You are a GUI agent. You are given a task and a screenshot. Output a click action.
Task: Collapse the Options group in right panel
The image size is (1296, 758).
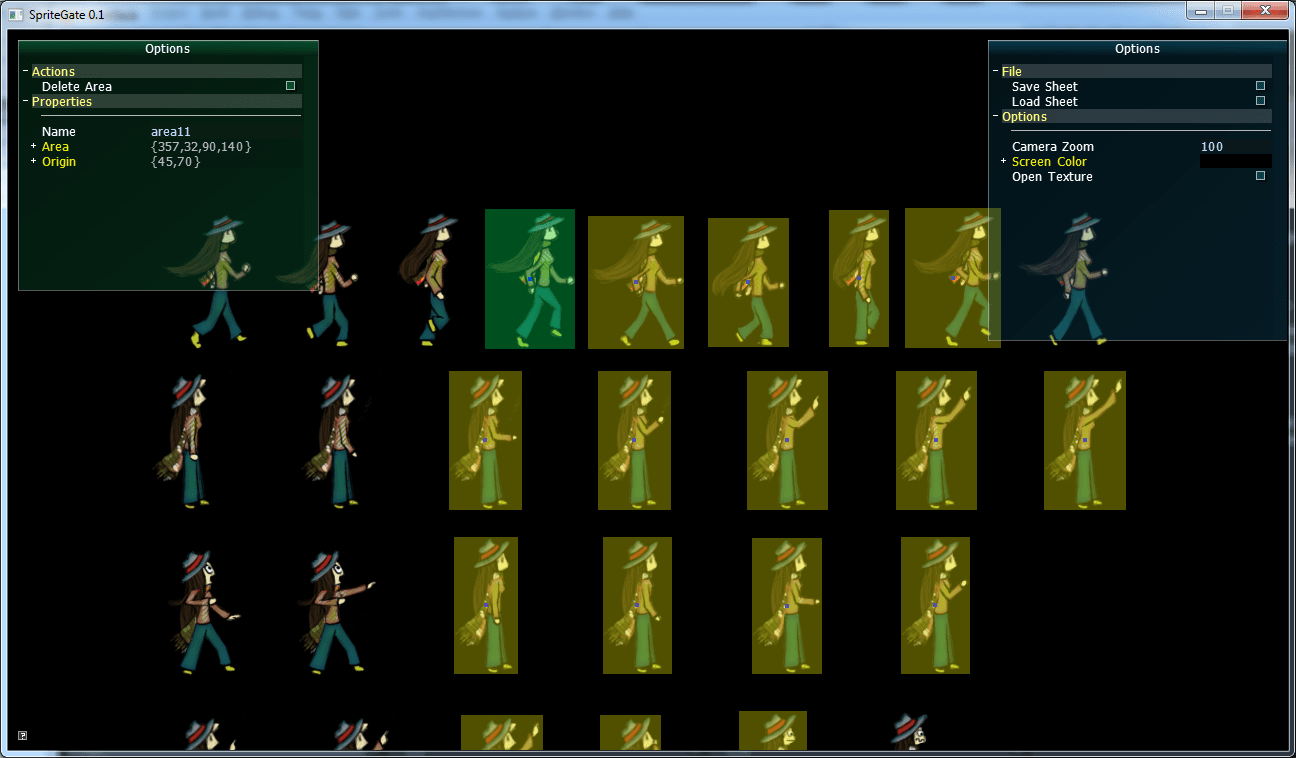coord(996,117)
